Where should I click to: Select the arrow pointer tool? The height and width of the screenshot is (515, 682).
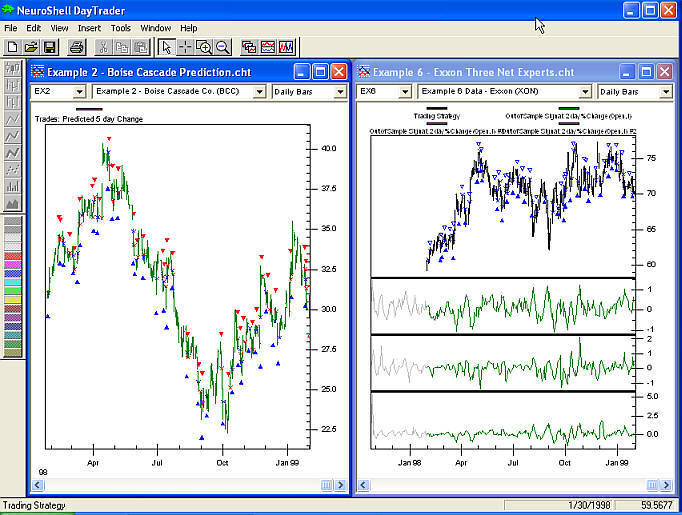[x=166, y=47]
